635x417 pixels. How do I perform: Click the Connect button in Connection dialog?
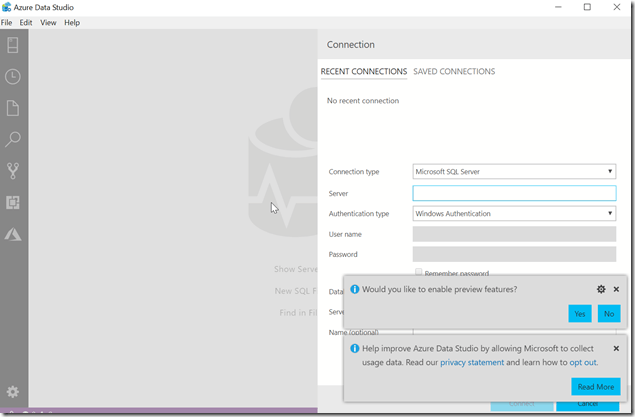tap(522, 405)
